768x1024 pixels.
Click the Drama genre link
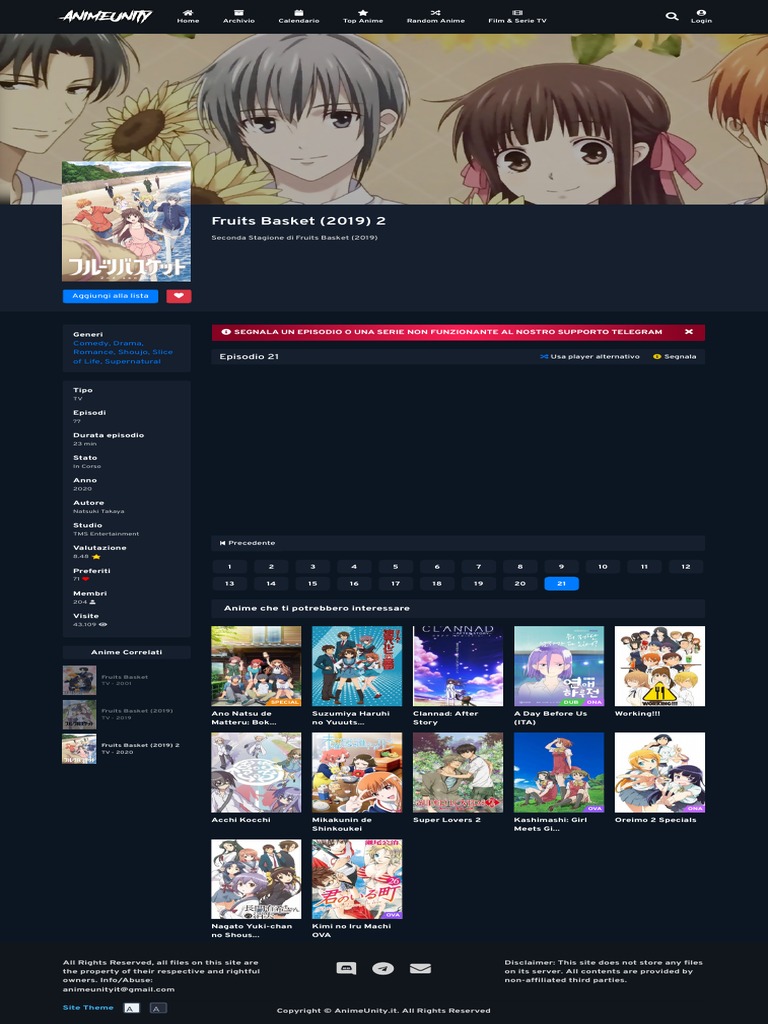[x=126, y=343]
